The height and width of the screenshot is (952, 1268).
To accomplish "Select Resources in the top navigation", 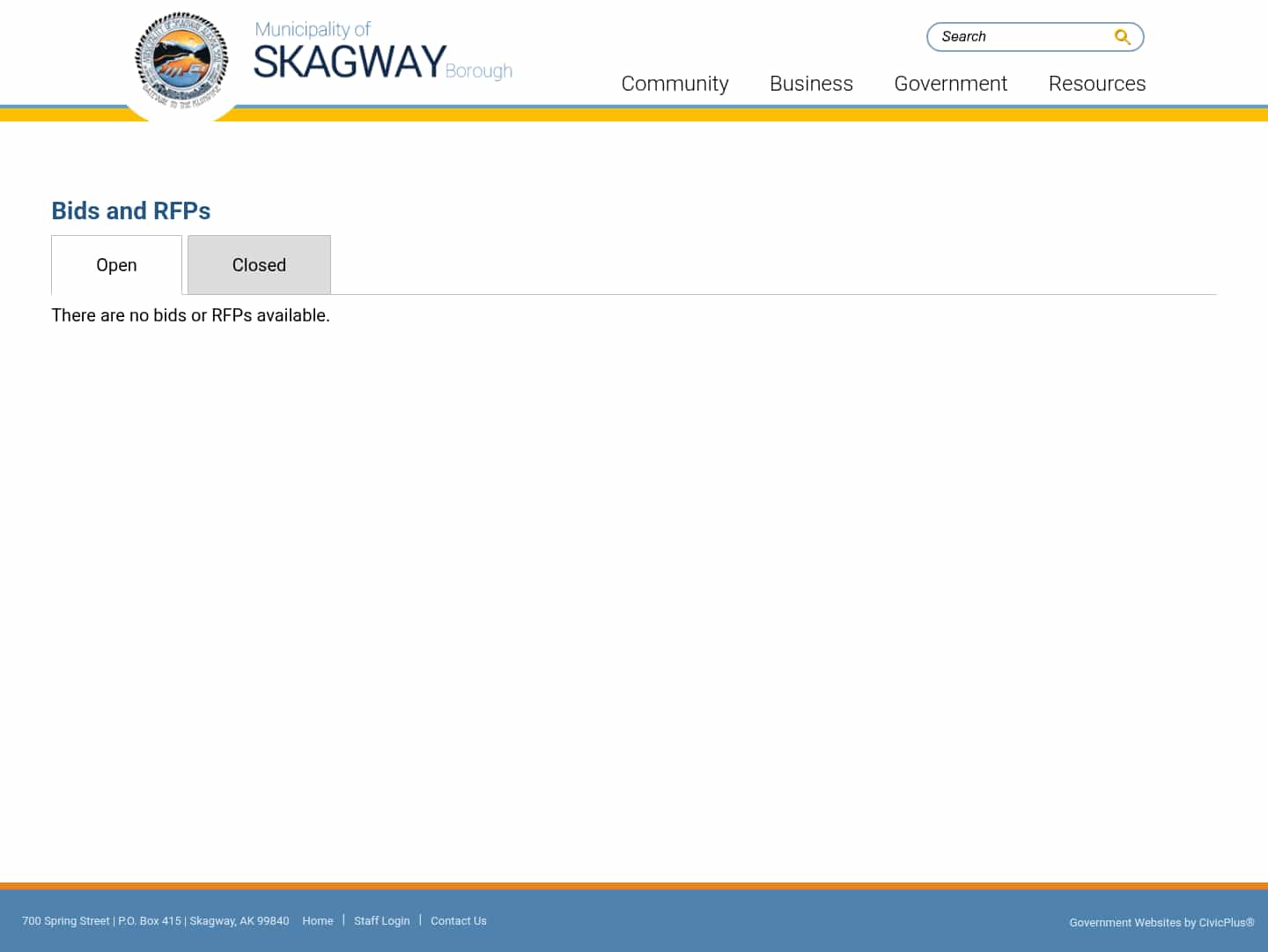I will pyautogui.click(x=1097, y=83).
